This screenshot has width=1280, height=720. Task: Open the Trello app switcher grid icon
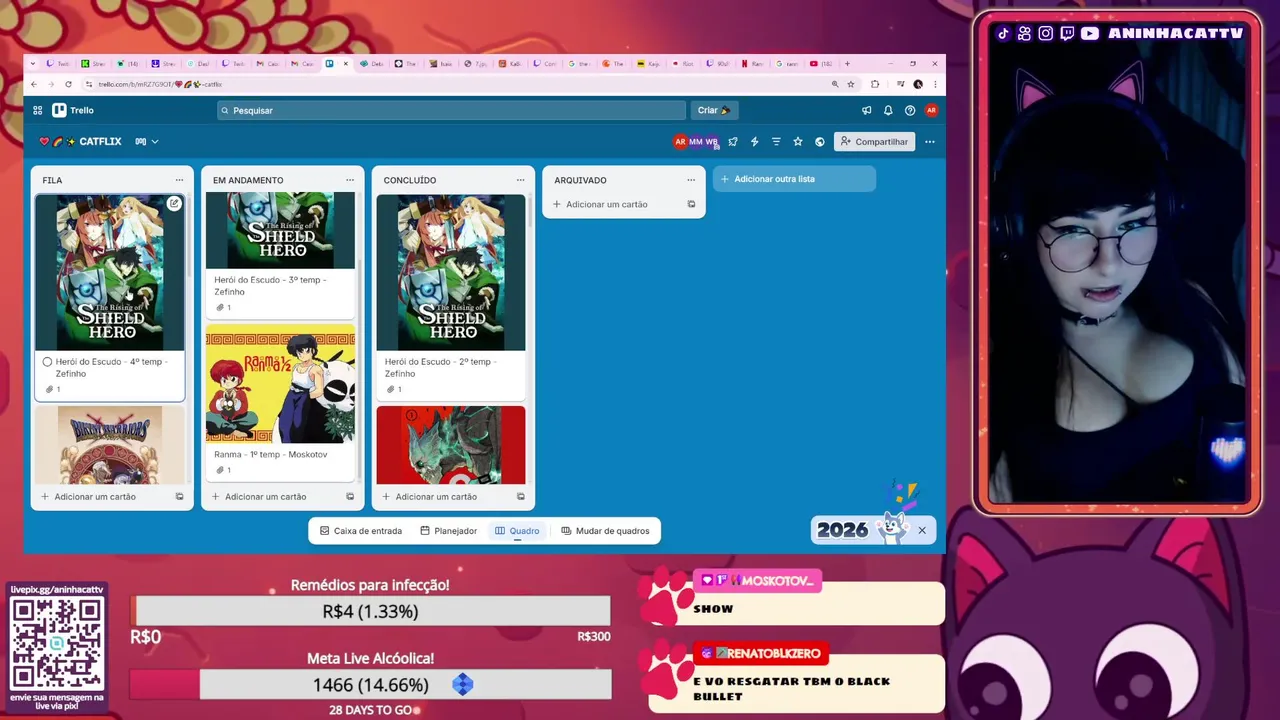[x=38, y=110]
